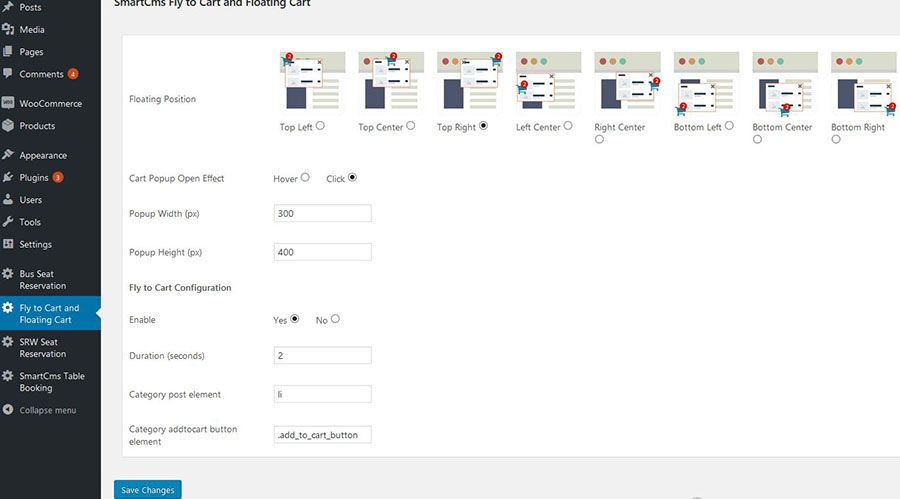Click the Appearance brush icon
Screen dimensions: 900x499
[7, 154]
